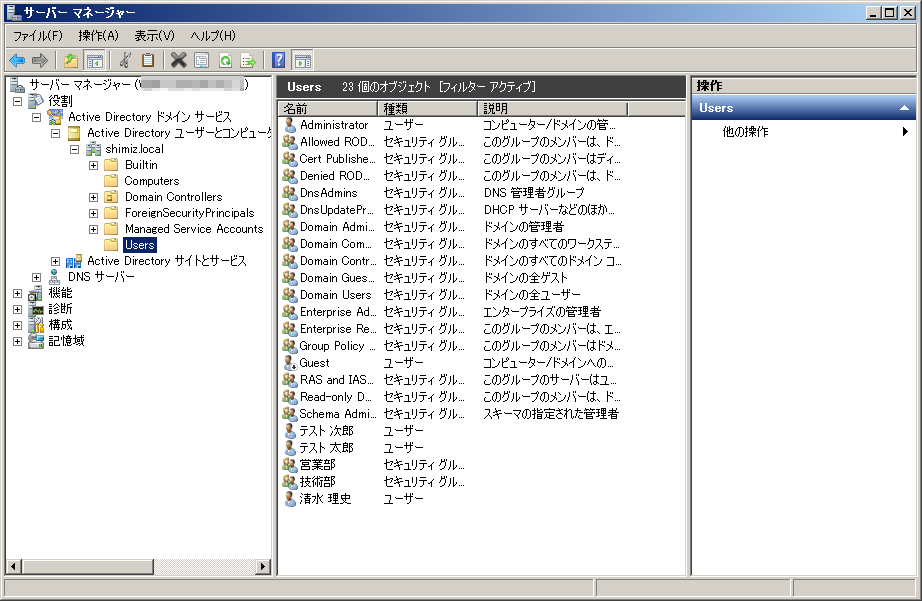This screenshot has height=601, width=922.
Task: Open the 表示(V) menu
Action: [x=154, y=36]
